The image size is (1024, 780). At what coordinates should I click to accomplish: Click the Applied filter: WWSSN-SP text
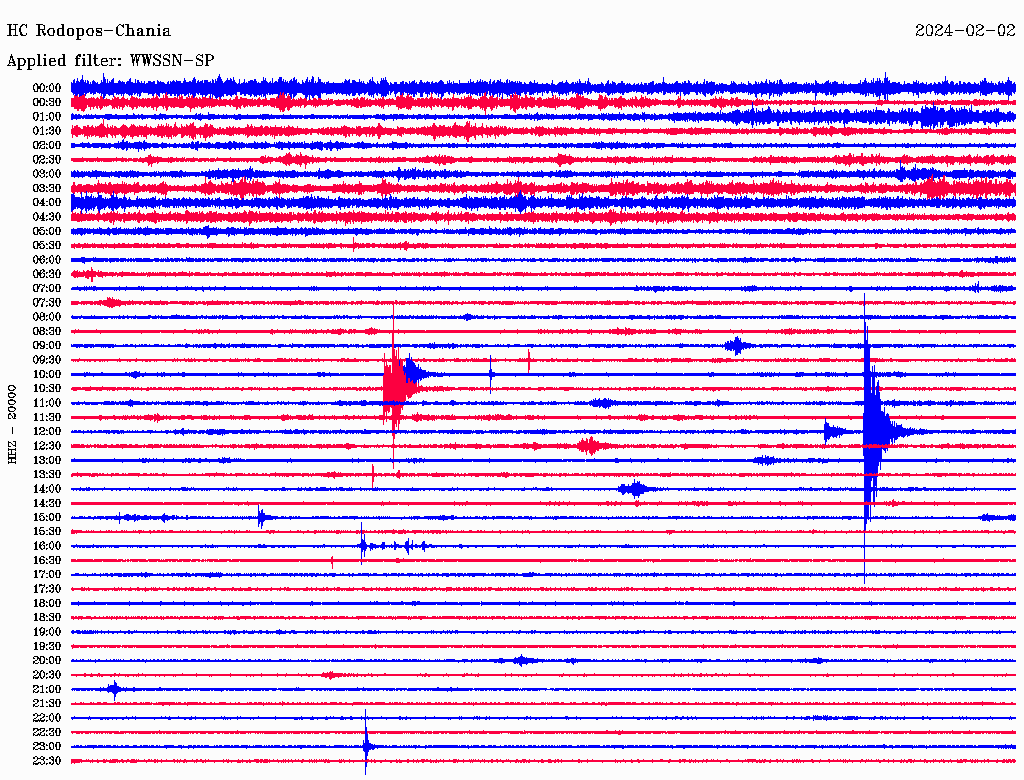click(x=110, y=60)
